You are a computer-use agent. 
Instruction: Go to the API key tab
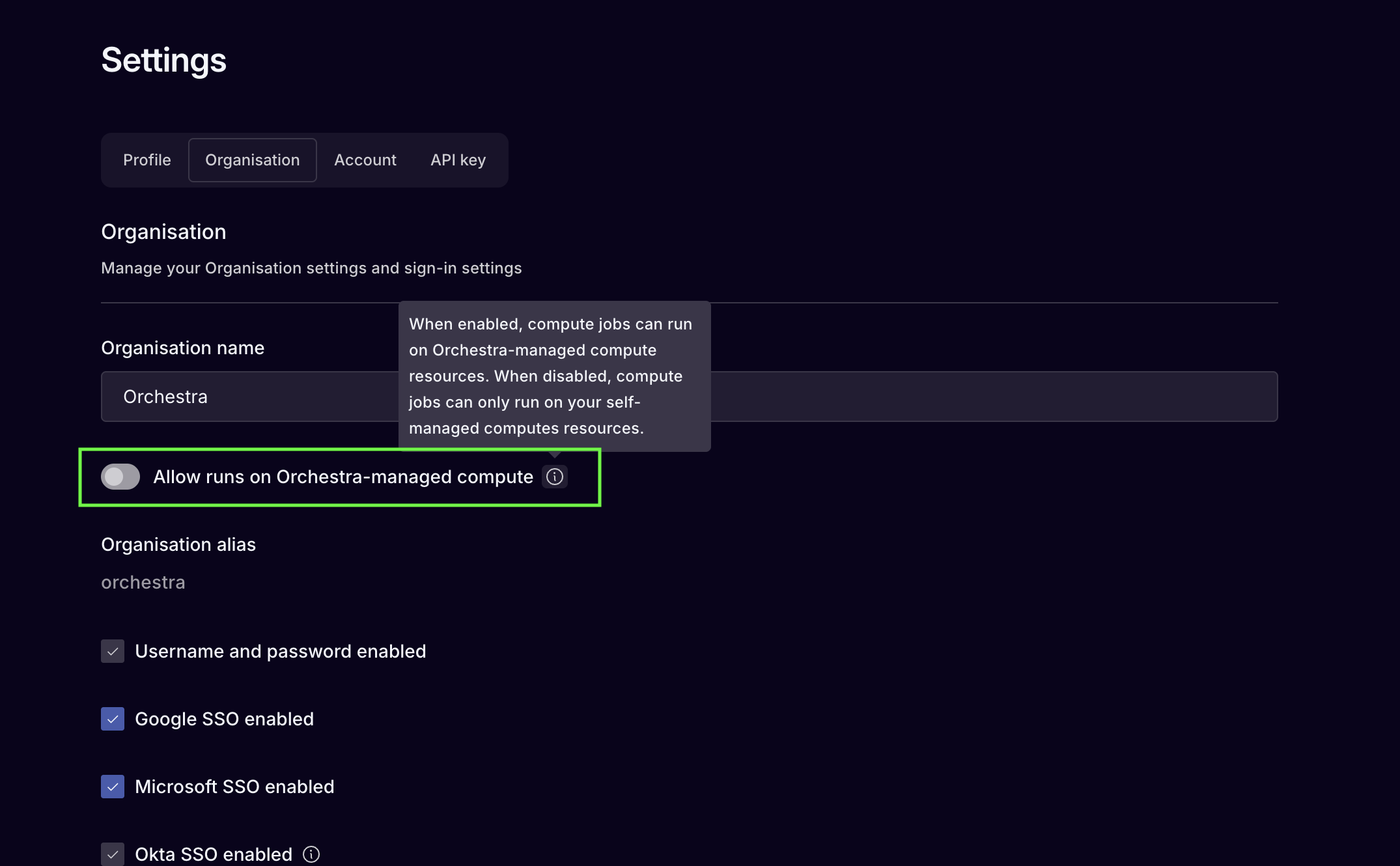tap(458, 160)
